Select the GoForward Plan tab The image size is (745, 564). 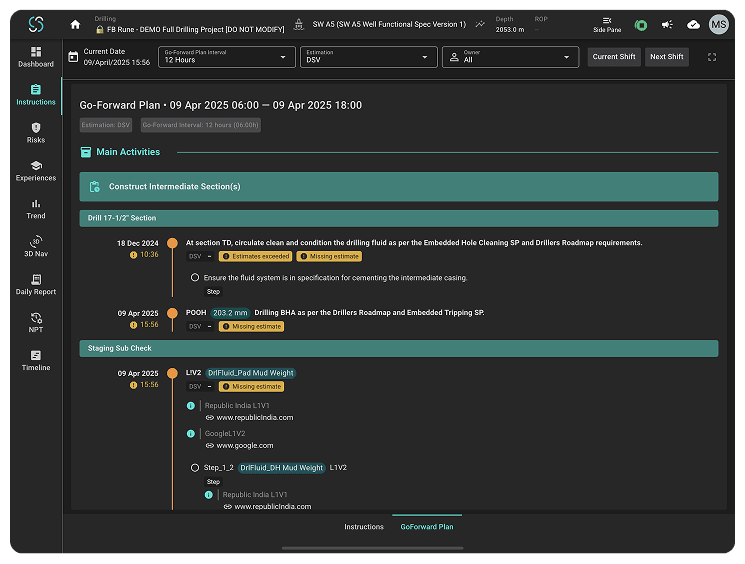(427, 526)
